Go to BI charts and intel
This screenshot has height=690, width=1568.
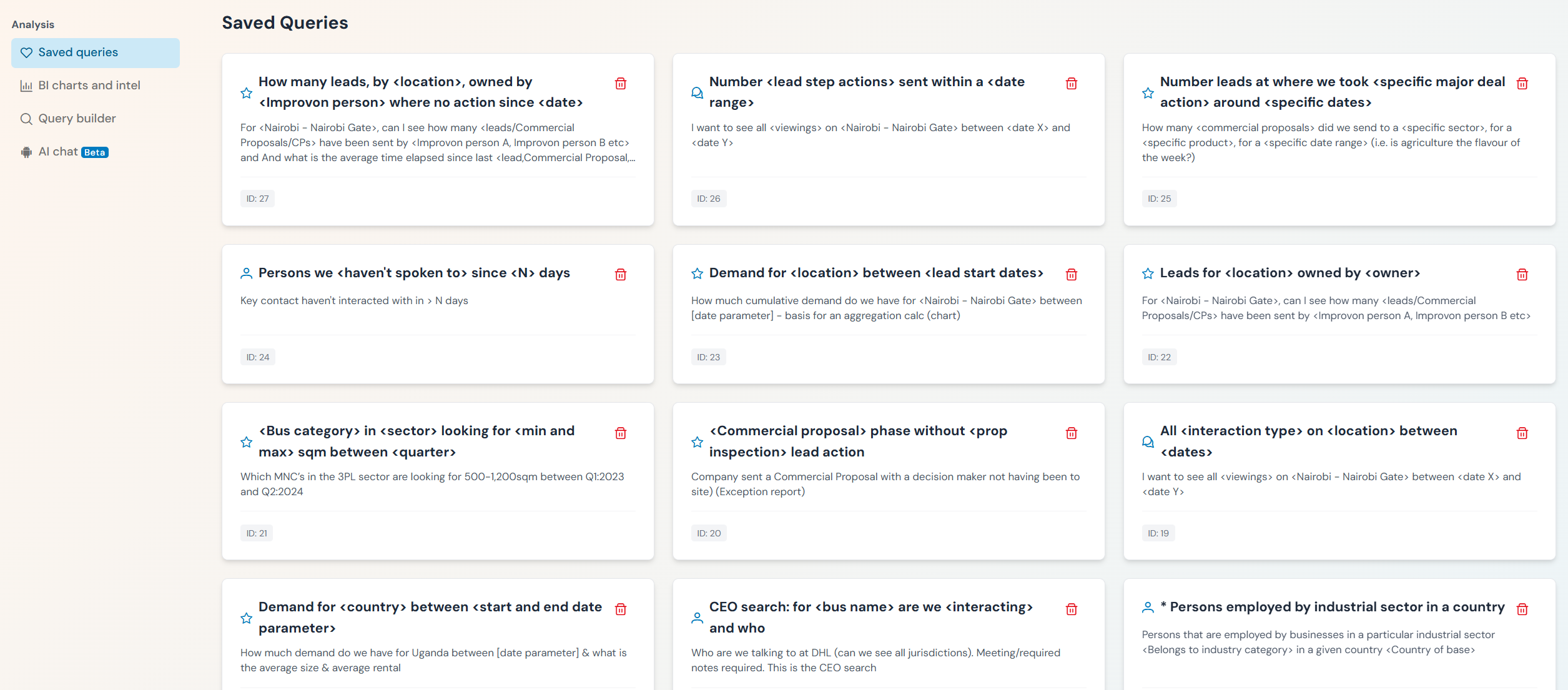[x=89, y=86]
